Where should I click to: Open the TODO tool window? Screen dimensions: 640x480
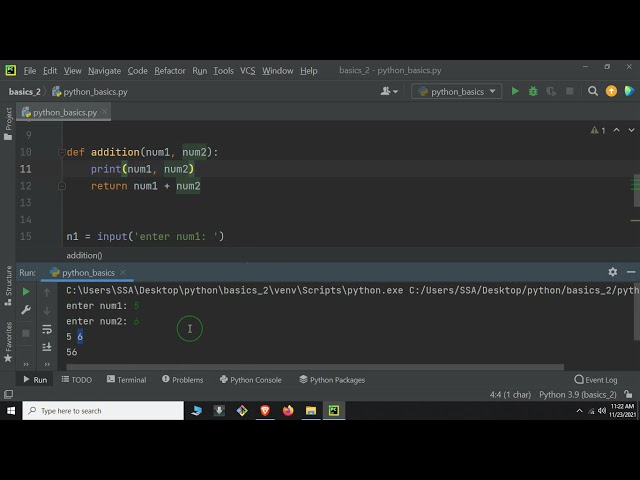tap(77, 380)
